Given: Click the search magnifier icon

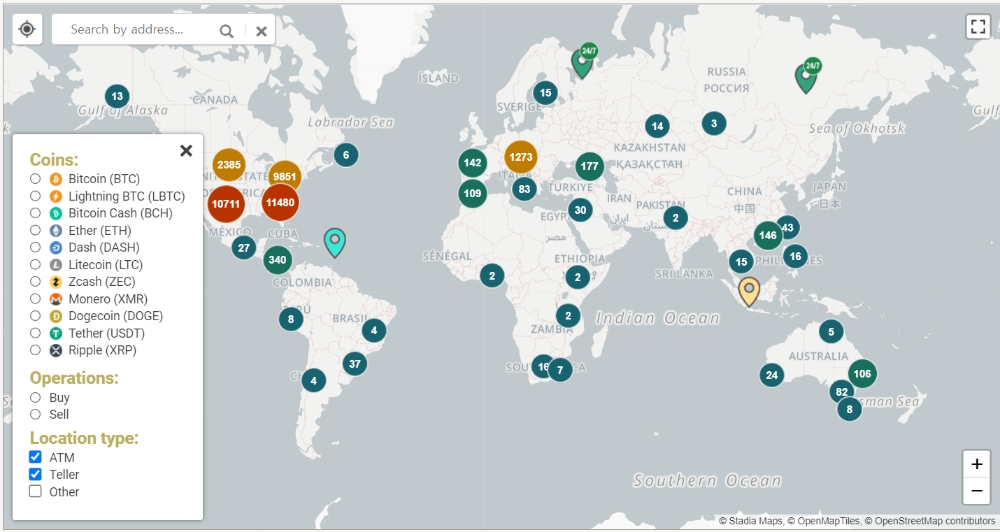Looking at the screenshot, I should tap(226, 31).
